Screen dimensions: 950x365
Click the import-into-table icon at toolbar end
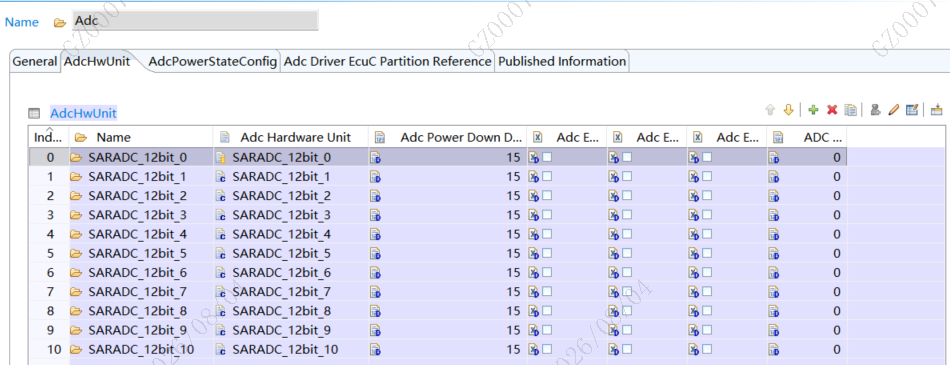click(937, 110)
